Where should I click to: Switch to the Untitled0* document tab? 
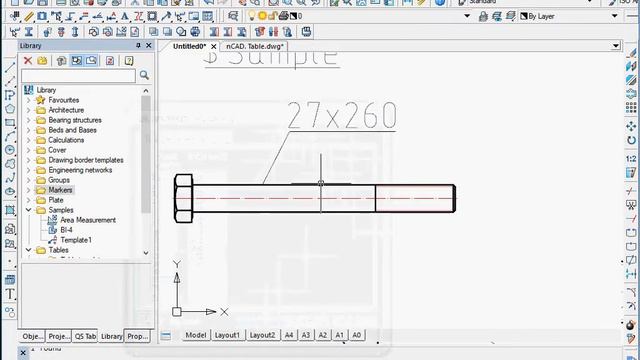[x=189, y=47]
